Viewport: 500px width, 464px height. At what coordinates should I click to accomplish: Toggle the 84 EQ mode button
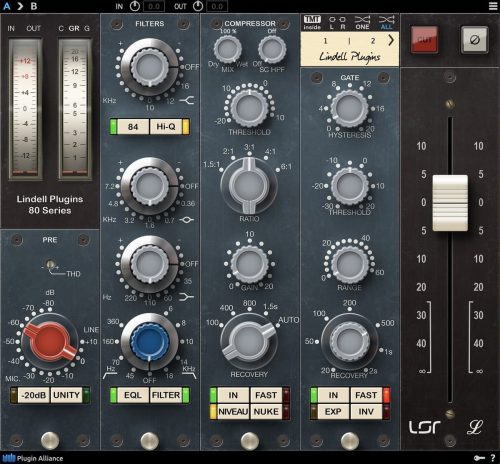pyautogui.click(x=133, y=127)
